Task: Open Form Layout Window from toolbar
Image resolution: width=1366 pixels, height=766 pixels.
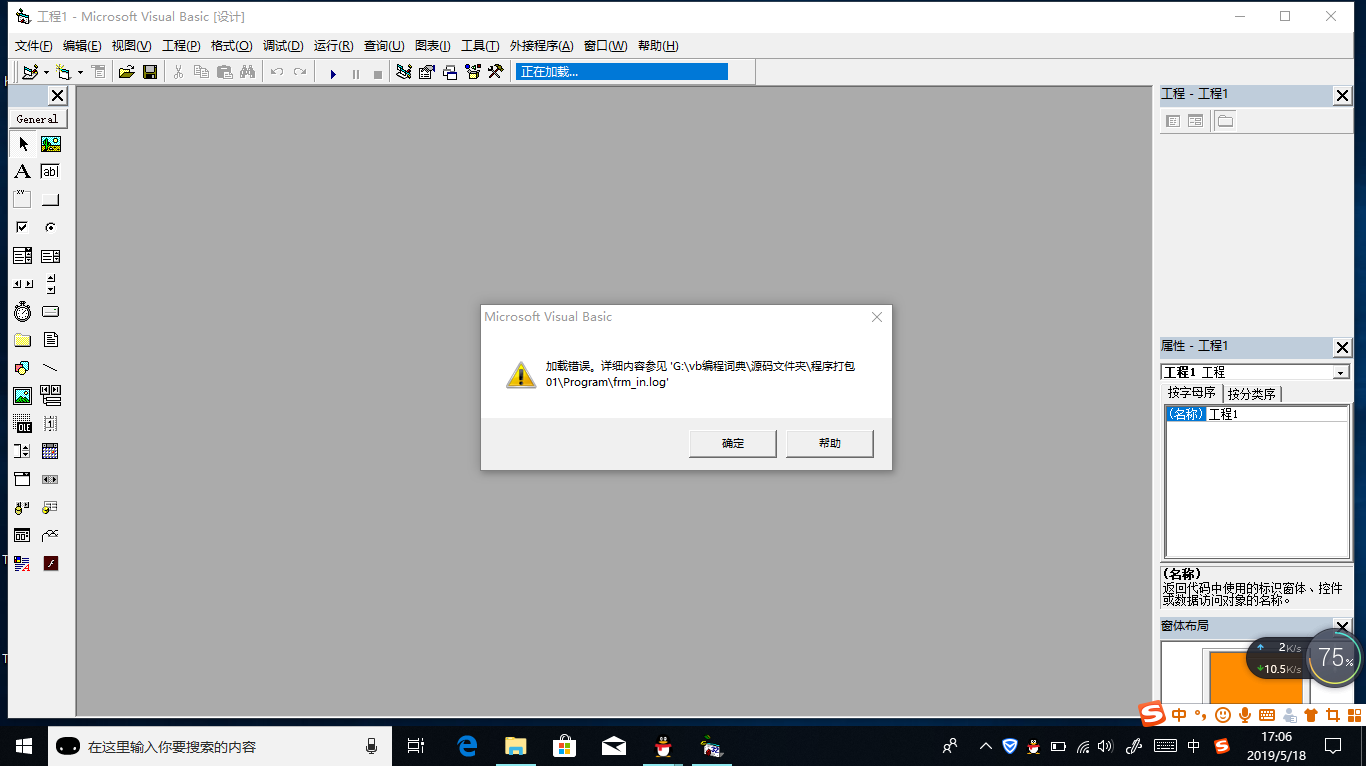Action: tap(450, 72)
